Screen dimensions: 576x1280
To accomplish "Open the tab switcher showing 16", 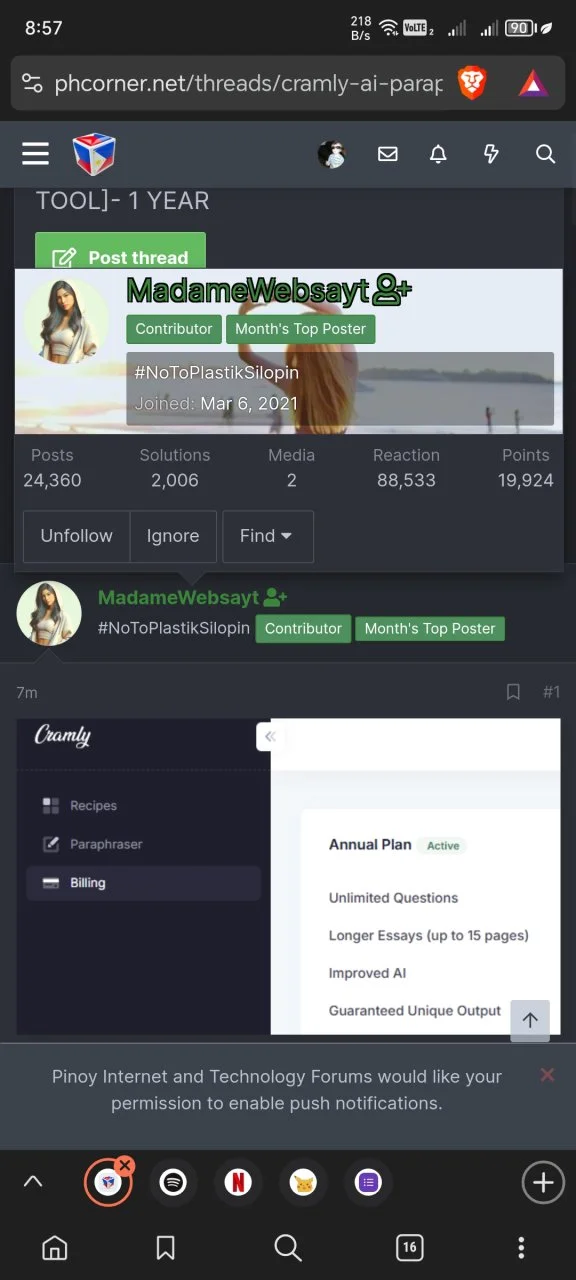I will 409,1247.
